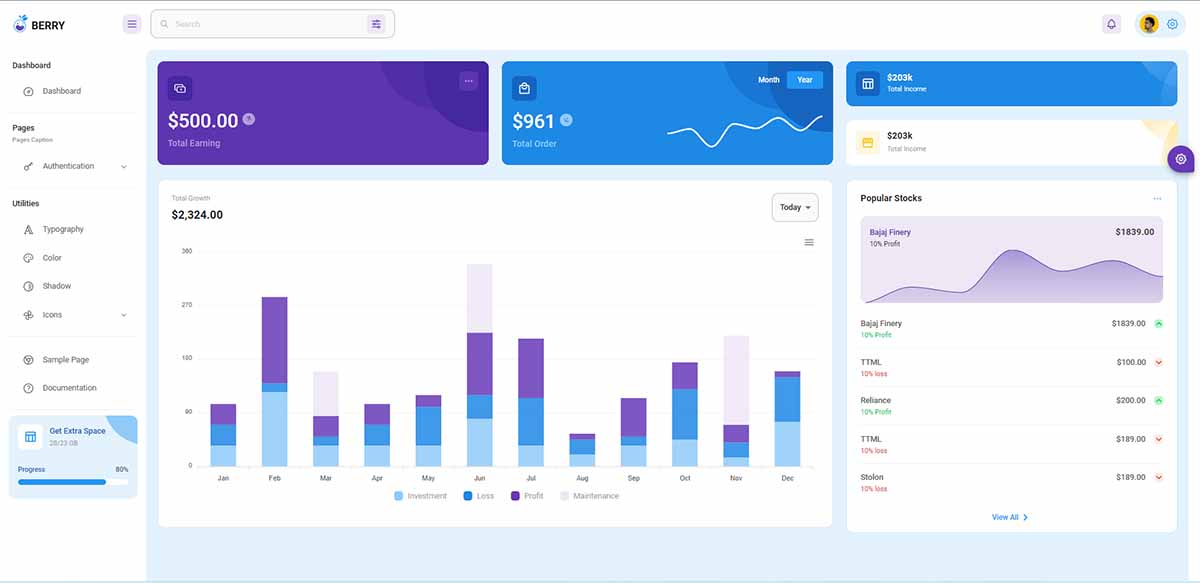Open Typography in the sidebar
This screenshot has height=583, width=1200.
click(63, 229)
